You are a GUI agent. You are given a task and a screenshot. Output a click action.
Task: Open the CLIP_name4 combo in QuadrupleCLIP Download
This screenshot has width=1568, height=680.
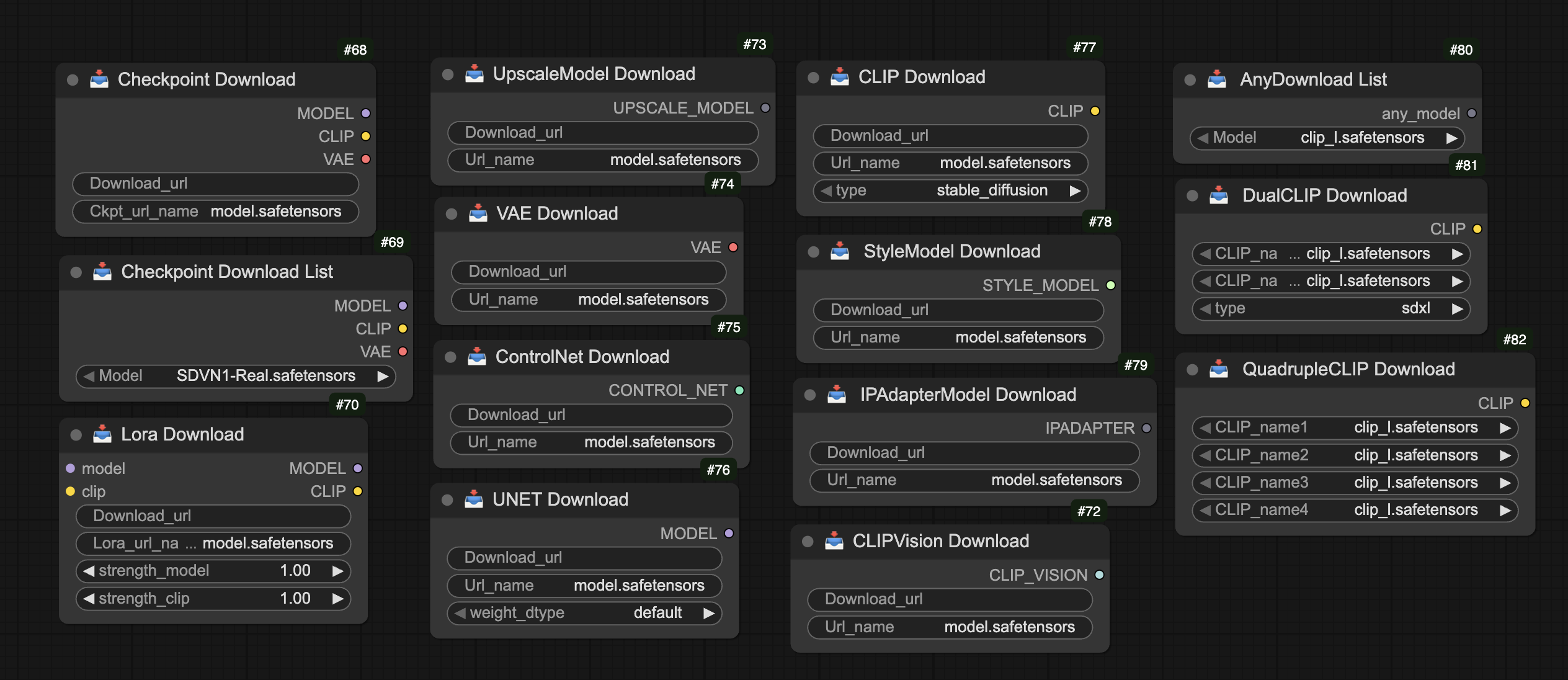[x=1355, y=510]
